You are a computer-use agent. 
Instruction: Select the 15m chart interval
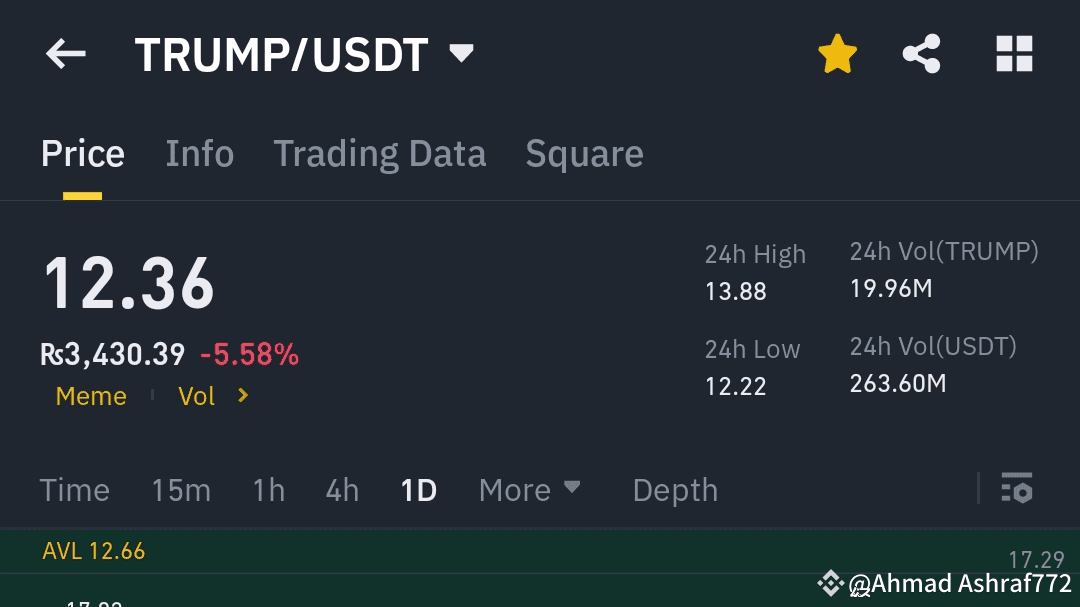click(181, 491)
